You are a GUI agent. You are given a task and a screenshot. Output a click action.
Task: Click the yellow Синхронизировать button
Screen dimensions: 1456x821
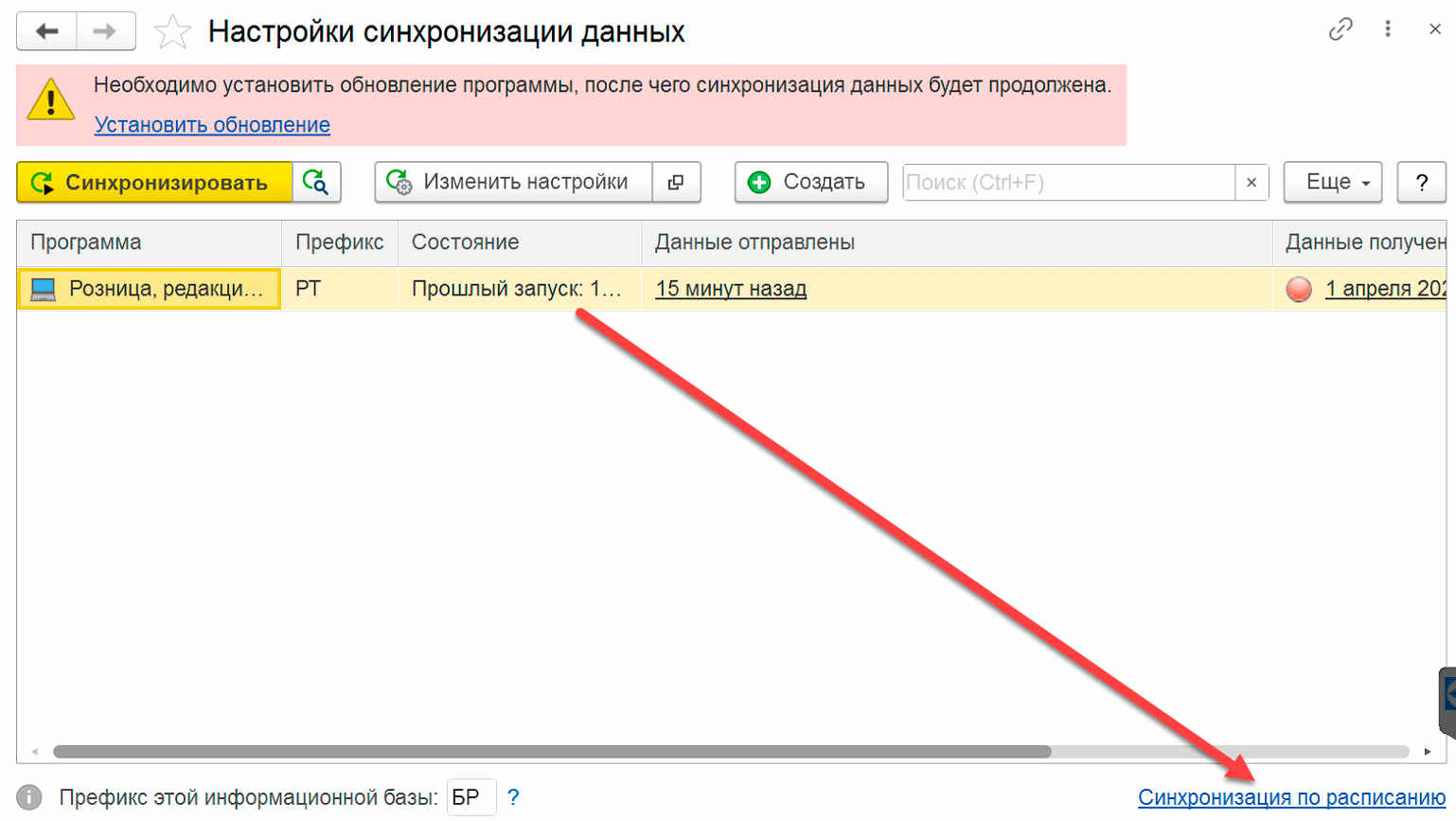[154, 183]
